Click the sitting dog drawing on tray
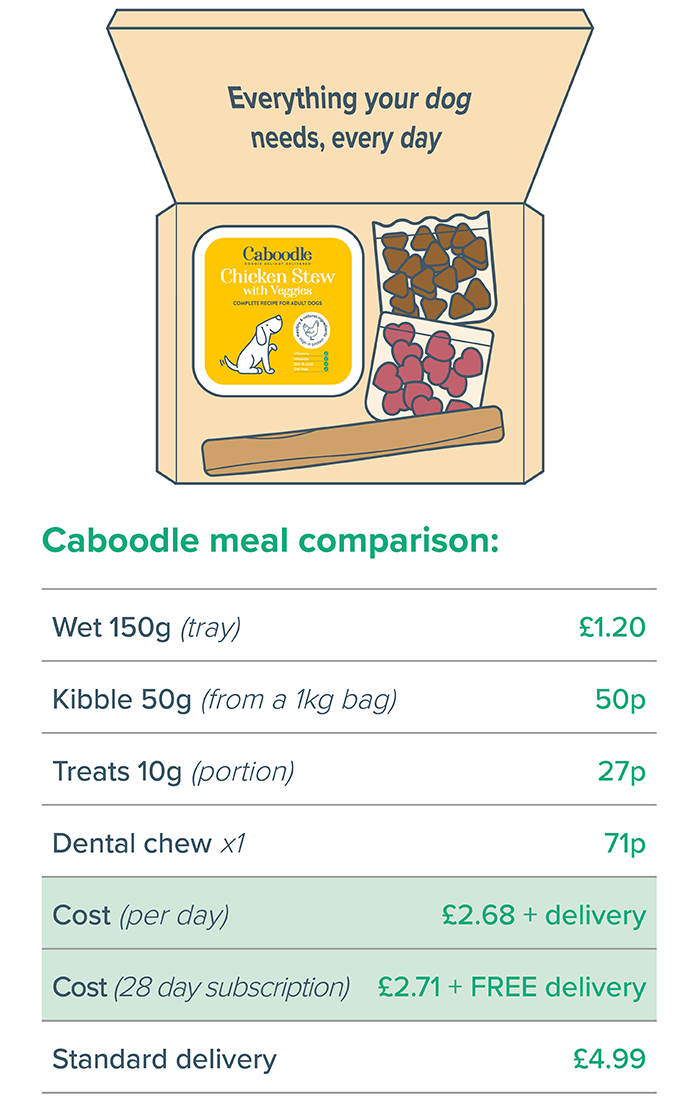Viewport: 700px width, 1100px height. coord(252,347)
